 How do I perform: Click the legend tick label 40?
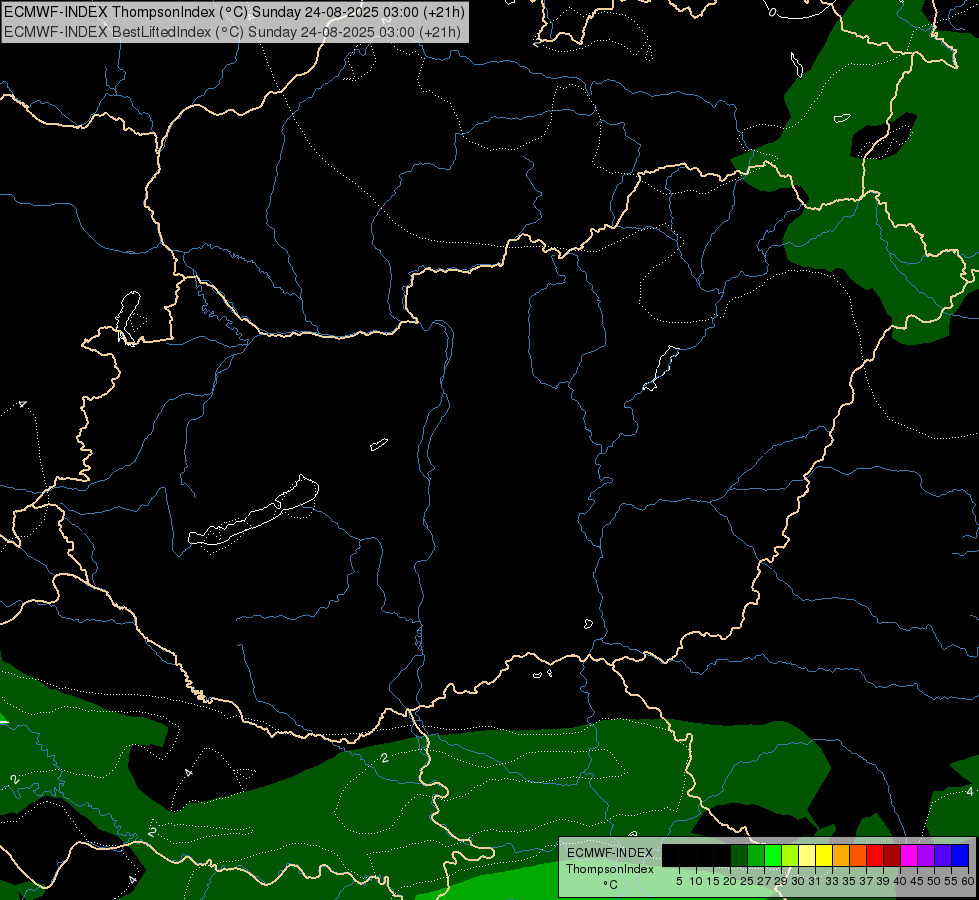(900, 881)
